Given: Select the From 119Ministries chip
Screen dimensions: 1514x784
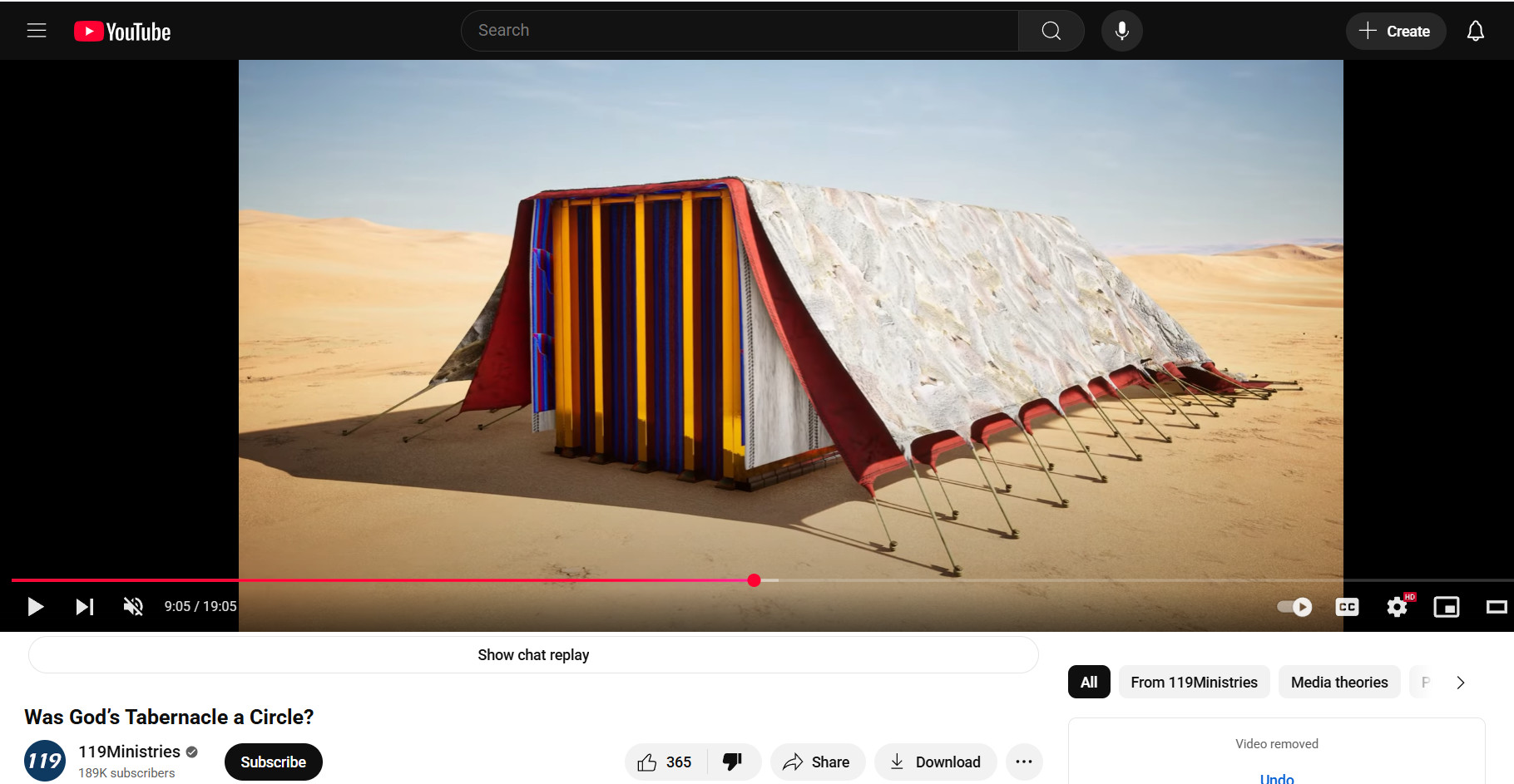Looking at the screenshot, I should tap(1194, 683).
